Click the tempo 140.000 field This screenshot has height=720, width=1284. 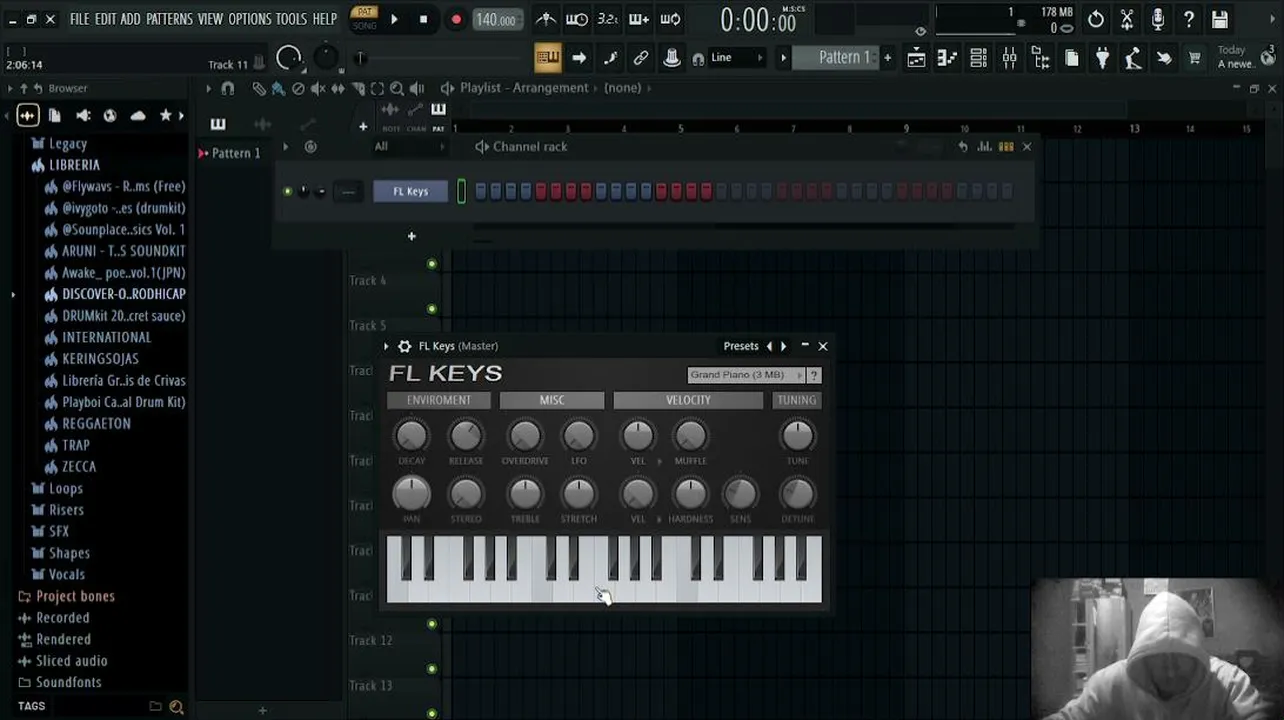point(496,19)
